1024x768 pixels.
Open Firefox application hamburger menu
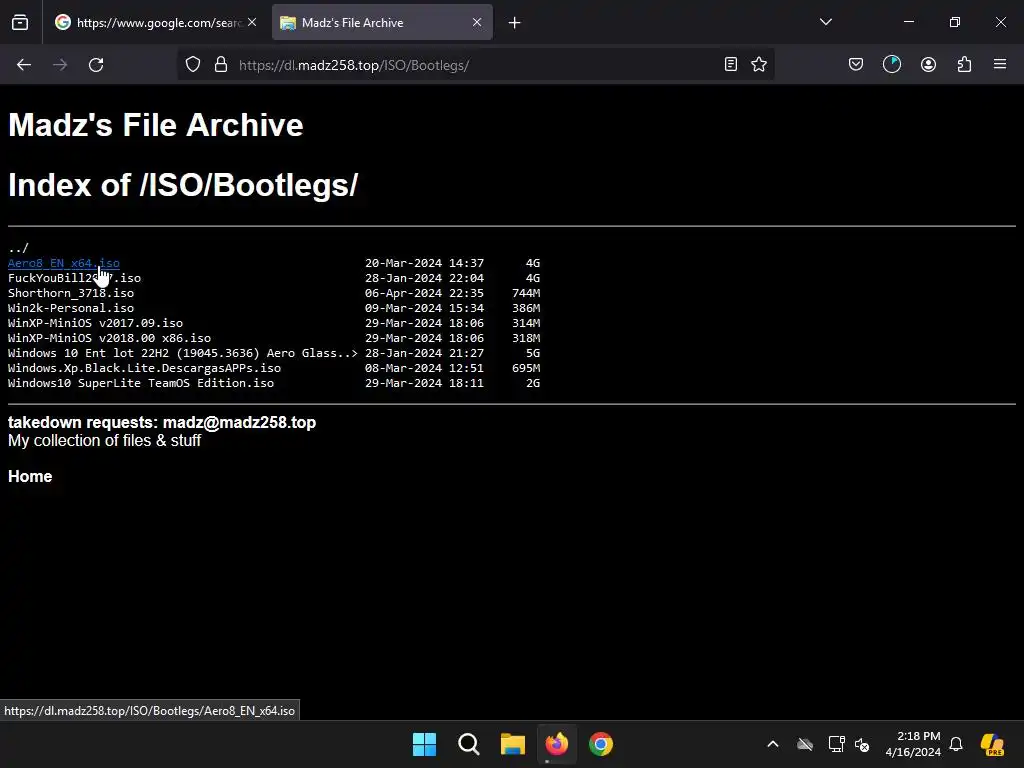click(x=1000, y=64)
